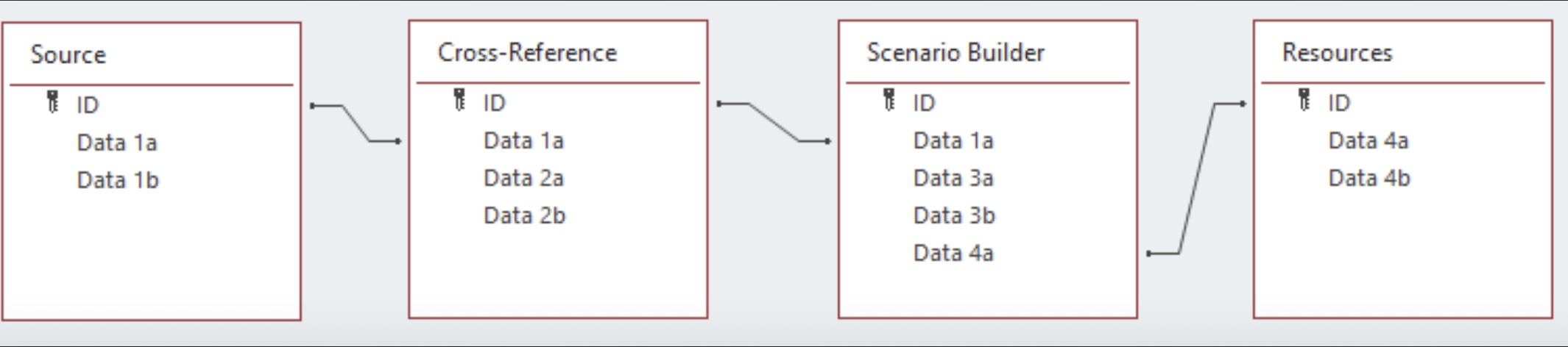Select Data 1a field in Source table
Image resolution: width=1568 pixels, height=347 pixels.
(x=117, y=143)
